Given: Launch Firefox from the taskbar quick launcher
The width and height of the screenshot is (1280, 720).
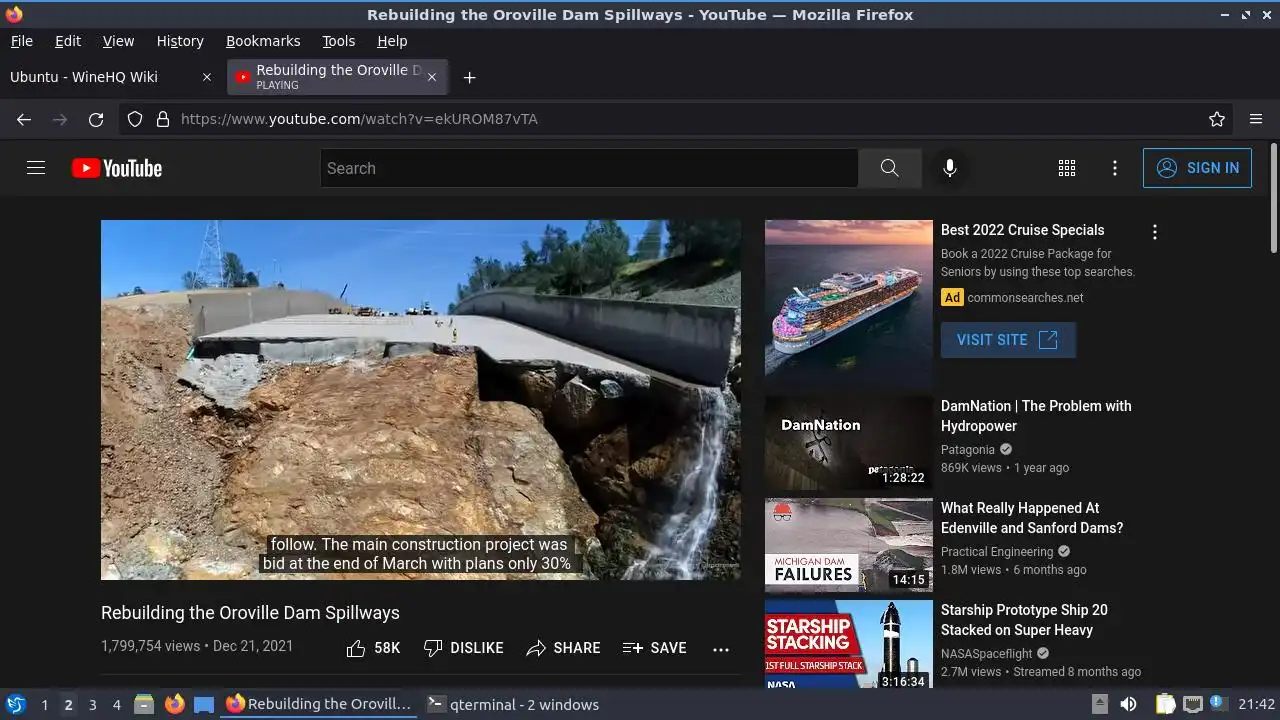Looking at the screenshot, I should click(174, 704).
